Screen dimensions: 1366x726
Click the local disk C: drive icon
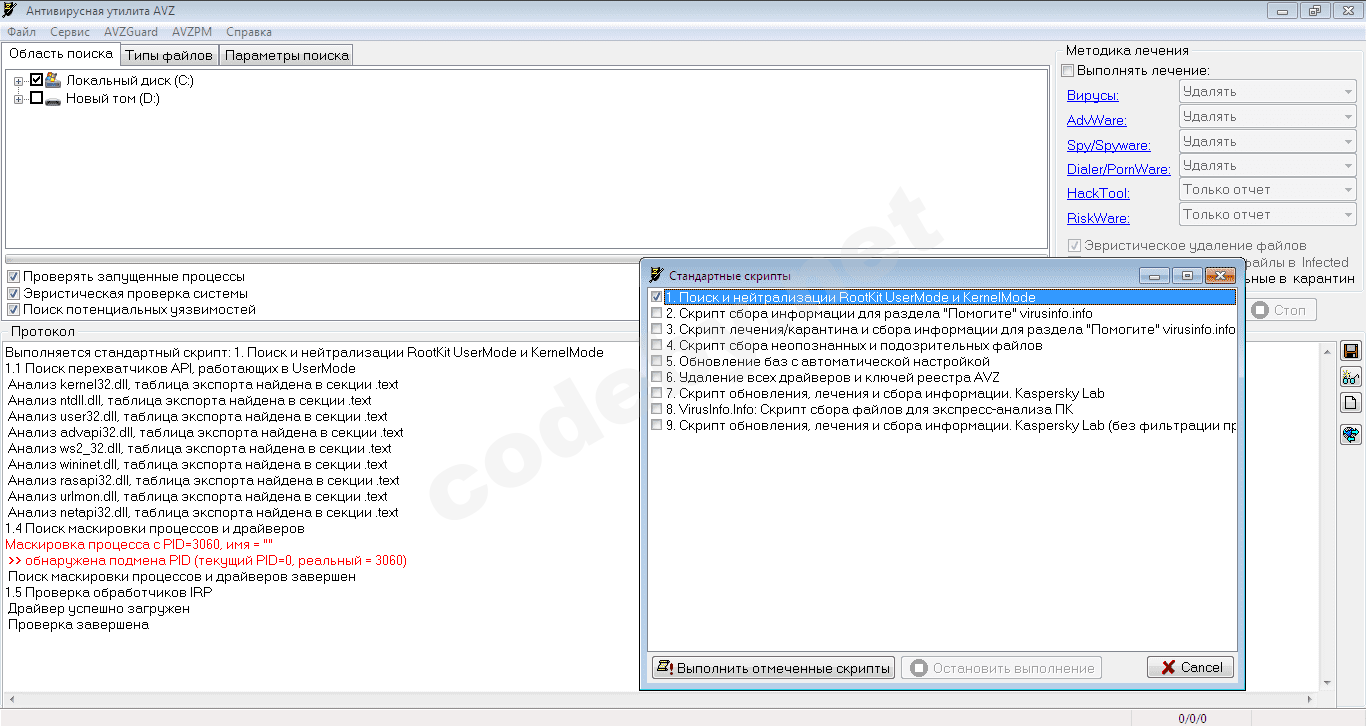point(53,80)
